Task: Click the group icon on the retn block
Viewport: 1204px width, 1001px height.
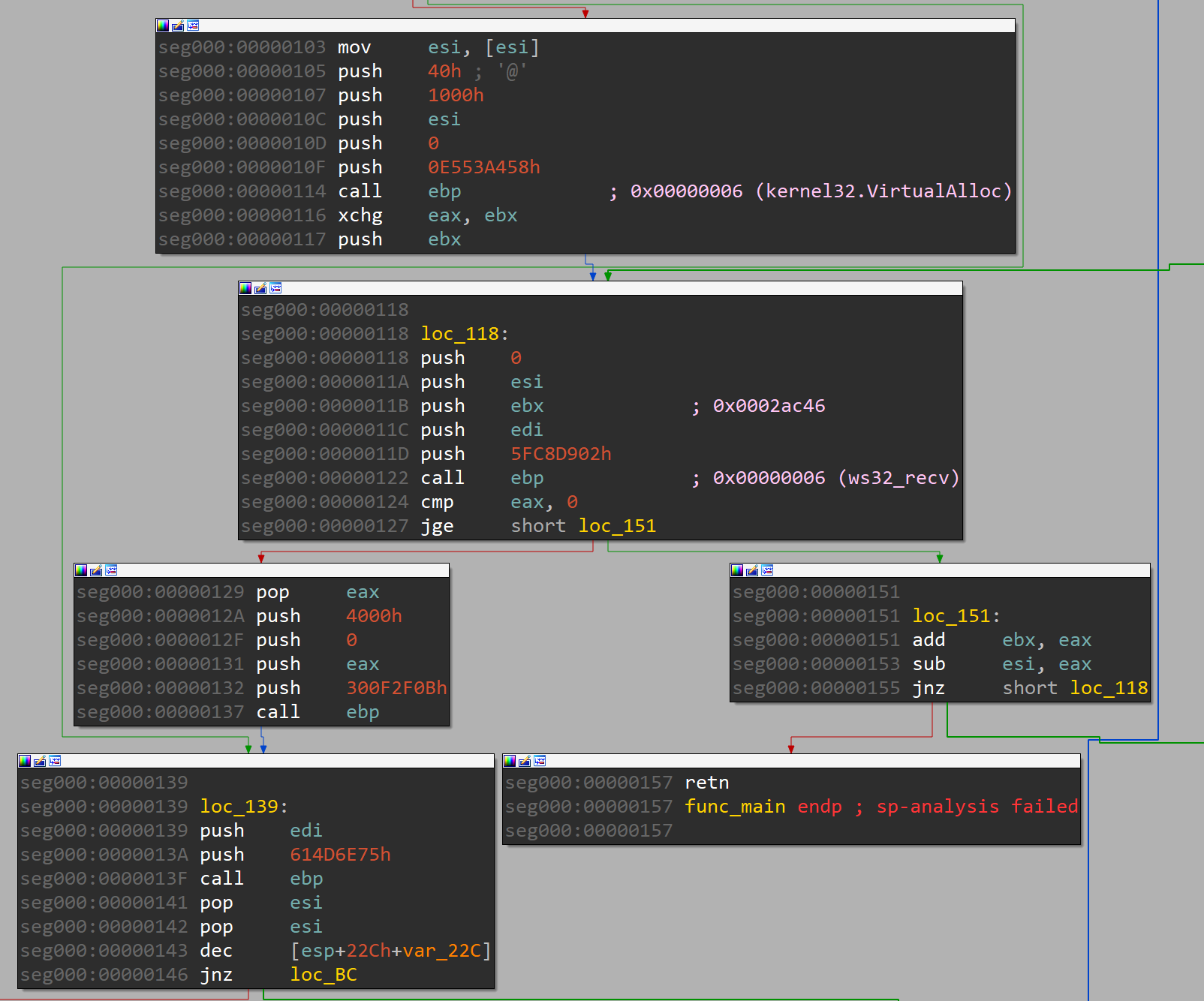Action: click(x=540, y=761)
